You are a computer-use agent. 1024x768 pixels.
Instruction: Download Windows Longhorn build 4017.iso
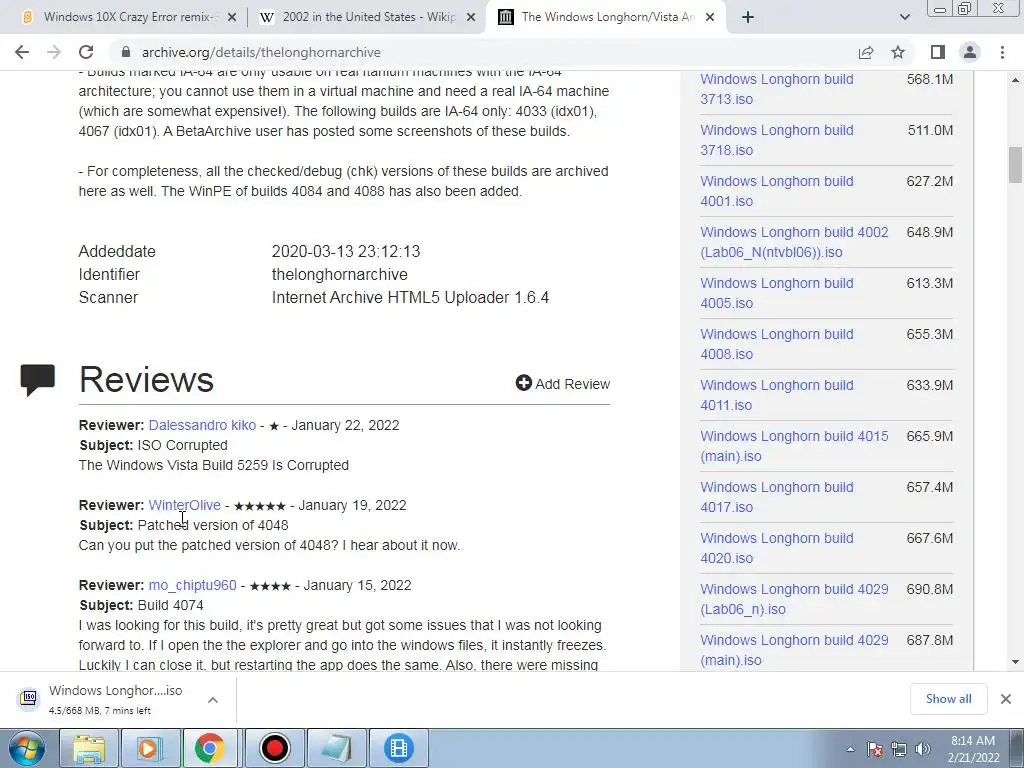click(x=776, y=496)
